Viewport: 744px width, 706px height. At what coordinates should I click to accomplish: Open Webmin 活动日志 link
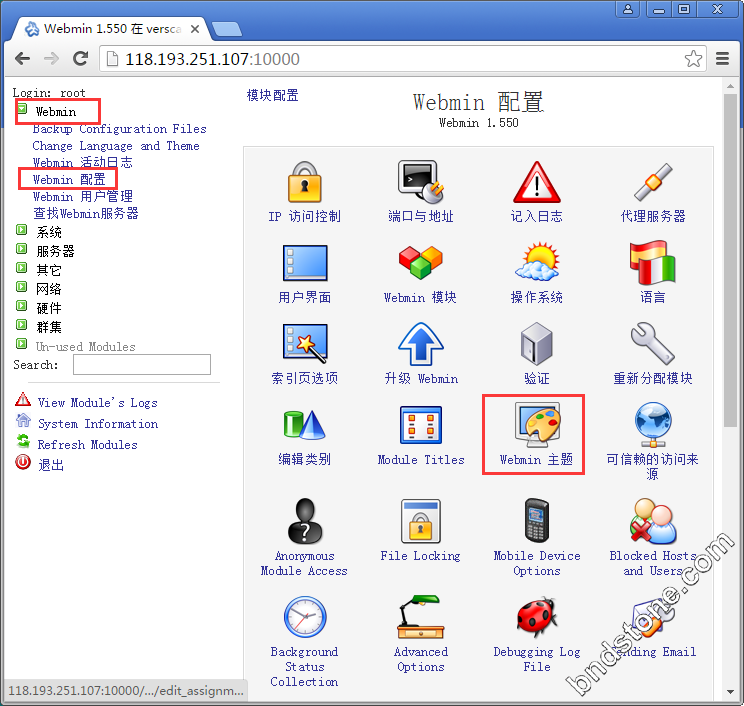(83, 163)
